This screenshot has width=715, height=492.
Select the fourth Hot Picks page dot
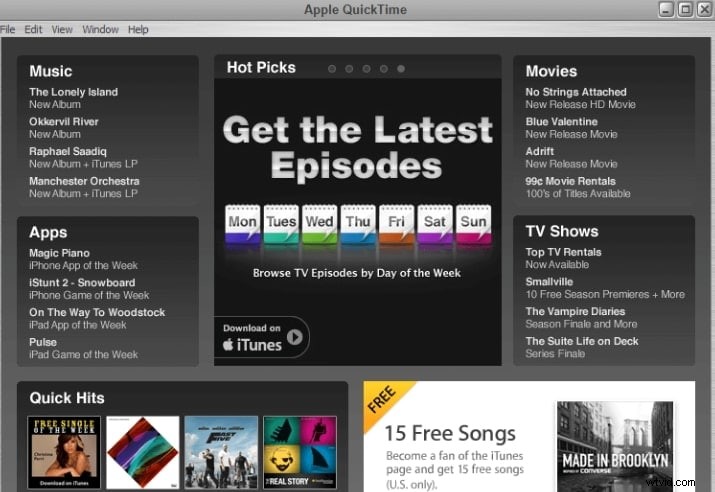pyautogui.click(x=384, y=69)
